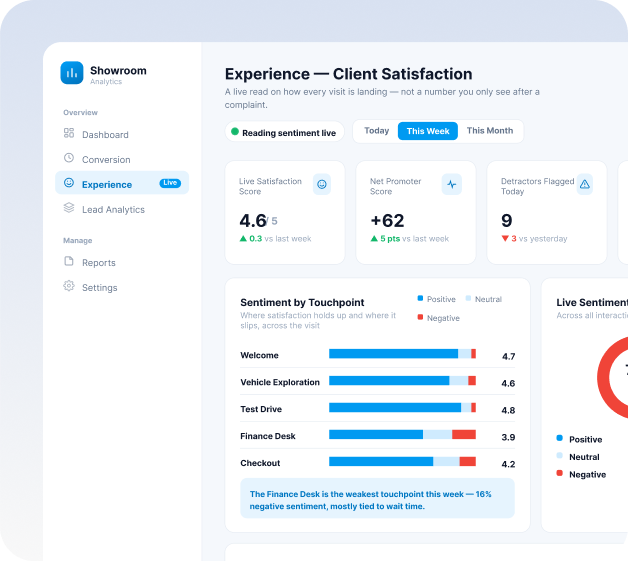The height and width of the screenshot is (561, 628).
Task: Click the Checkout sentiment bar
Action: (x=402, y=461)
